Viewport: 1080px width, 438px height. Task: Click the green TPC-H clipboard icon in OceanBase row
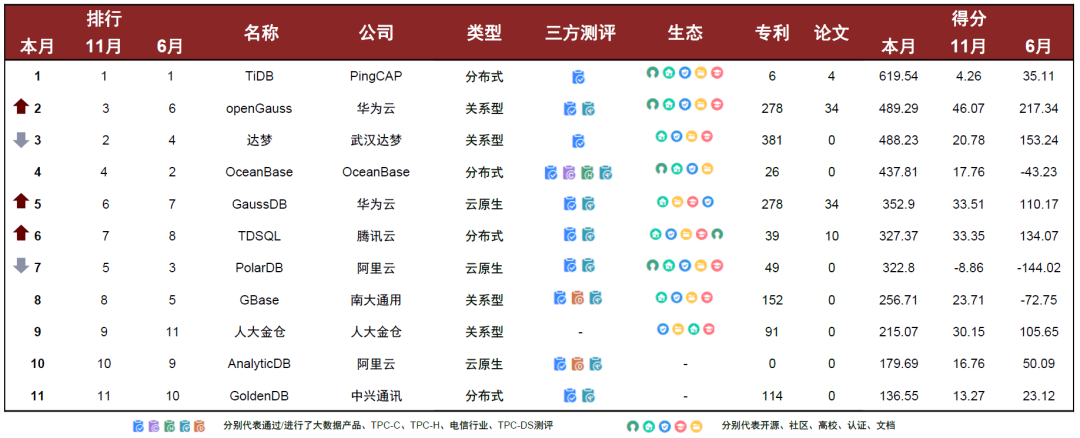[587, 173]
